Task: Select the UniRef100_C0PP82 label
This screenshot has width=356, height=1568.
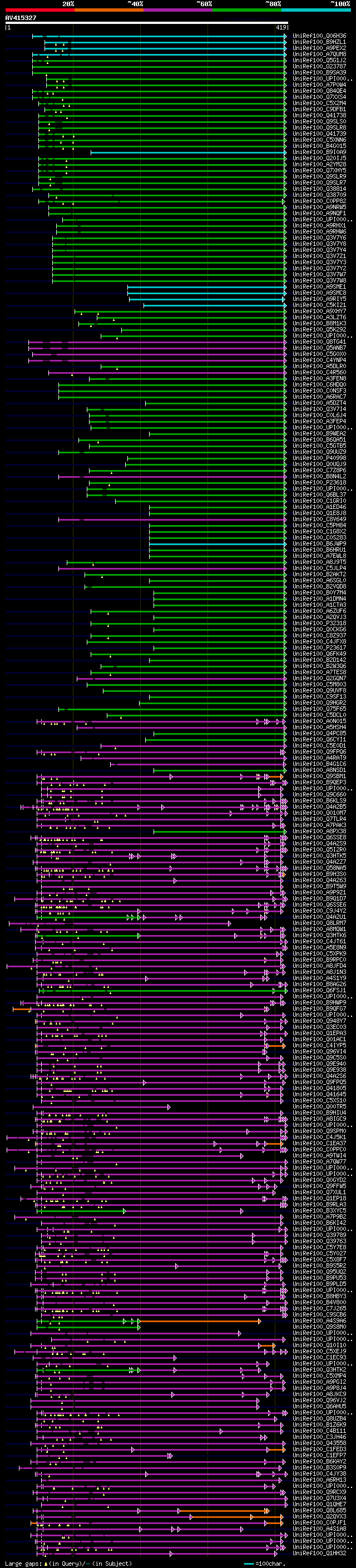Action: coord(319,201)
